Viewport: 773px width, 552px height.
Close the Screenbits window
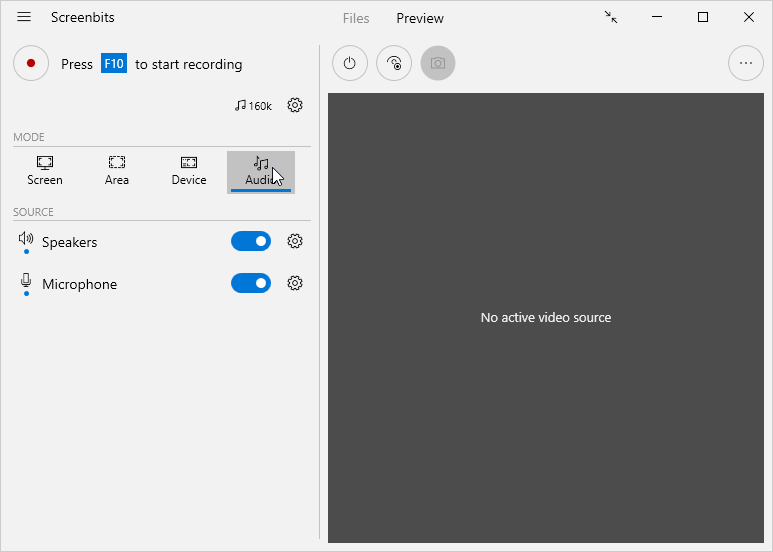pyautogui.click(x=749, y=17)
